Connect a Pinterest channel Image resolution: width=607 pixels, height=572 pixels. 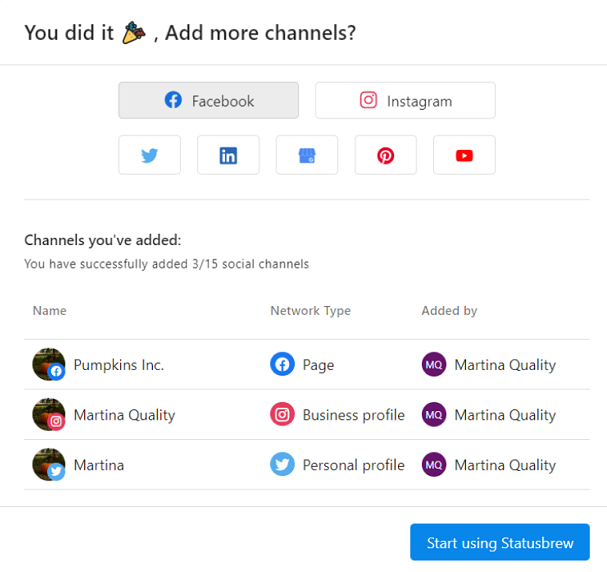(386, 155)
